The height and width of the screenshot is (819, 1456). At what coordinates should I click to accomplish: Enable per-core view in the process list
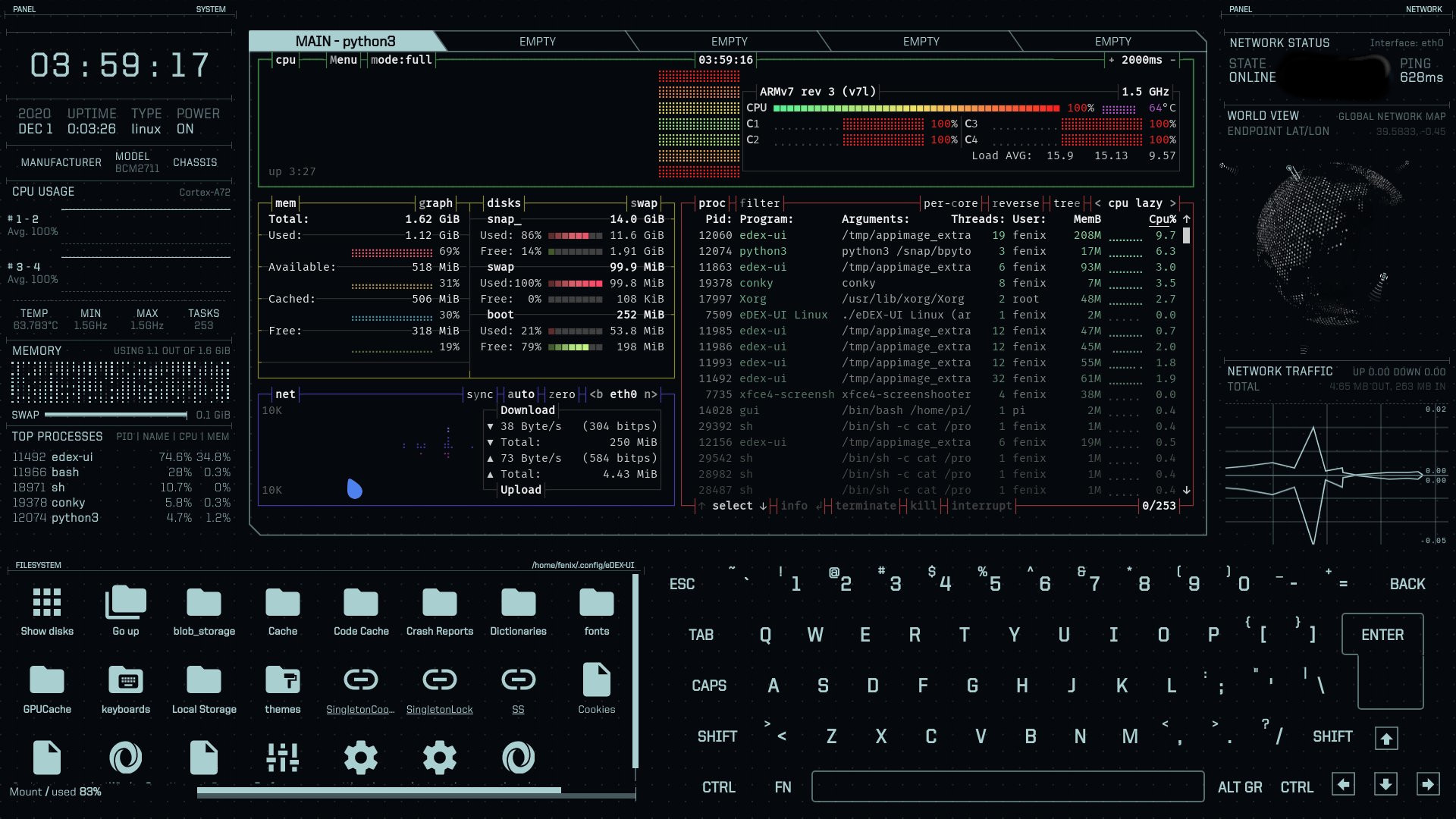tap(950, 203)
